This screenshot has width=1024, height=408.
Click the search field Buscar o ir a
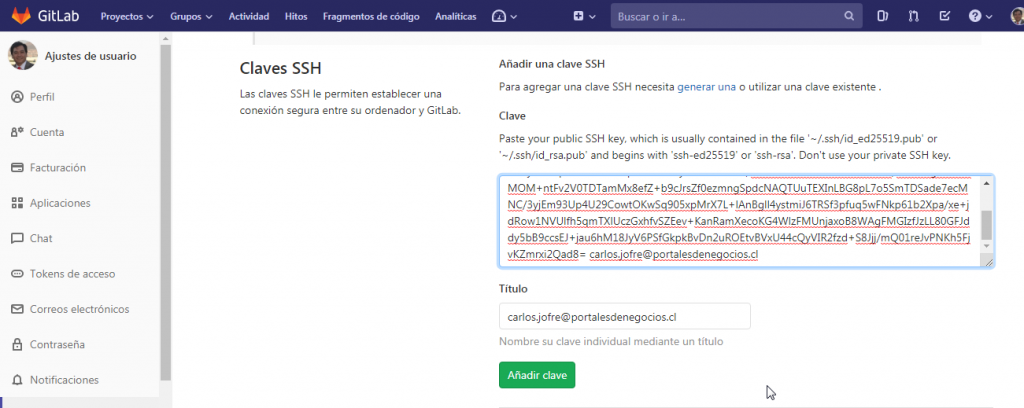coord(735,17)
